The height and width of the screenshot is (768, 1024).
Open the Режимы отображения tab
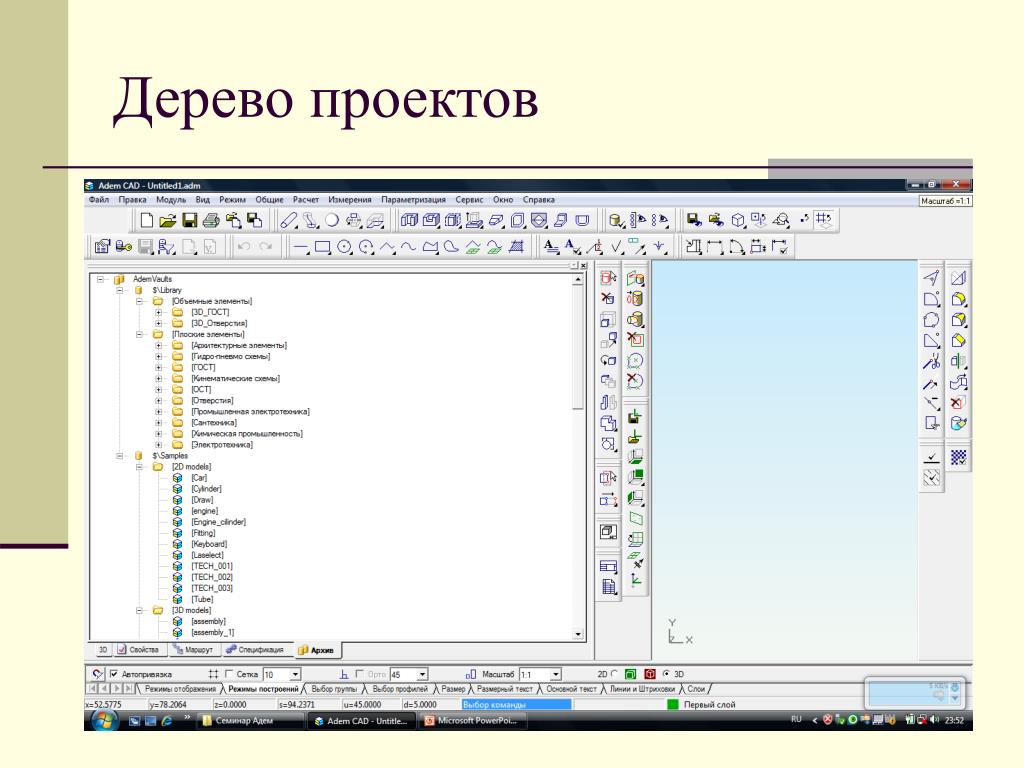(180, 689)
